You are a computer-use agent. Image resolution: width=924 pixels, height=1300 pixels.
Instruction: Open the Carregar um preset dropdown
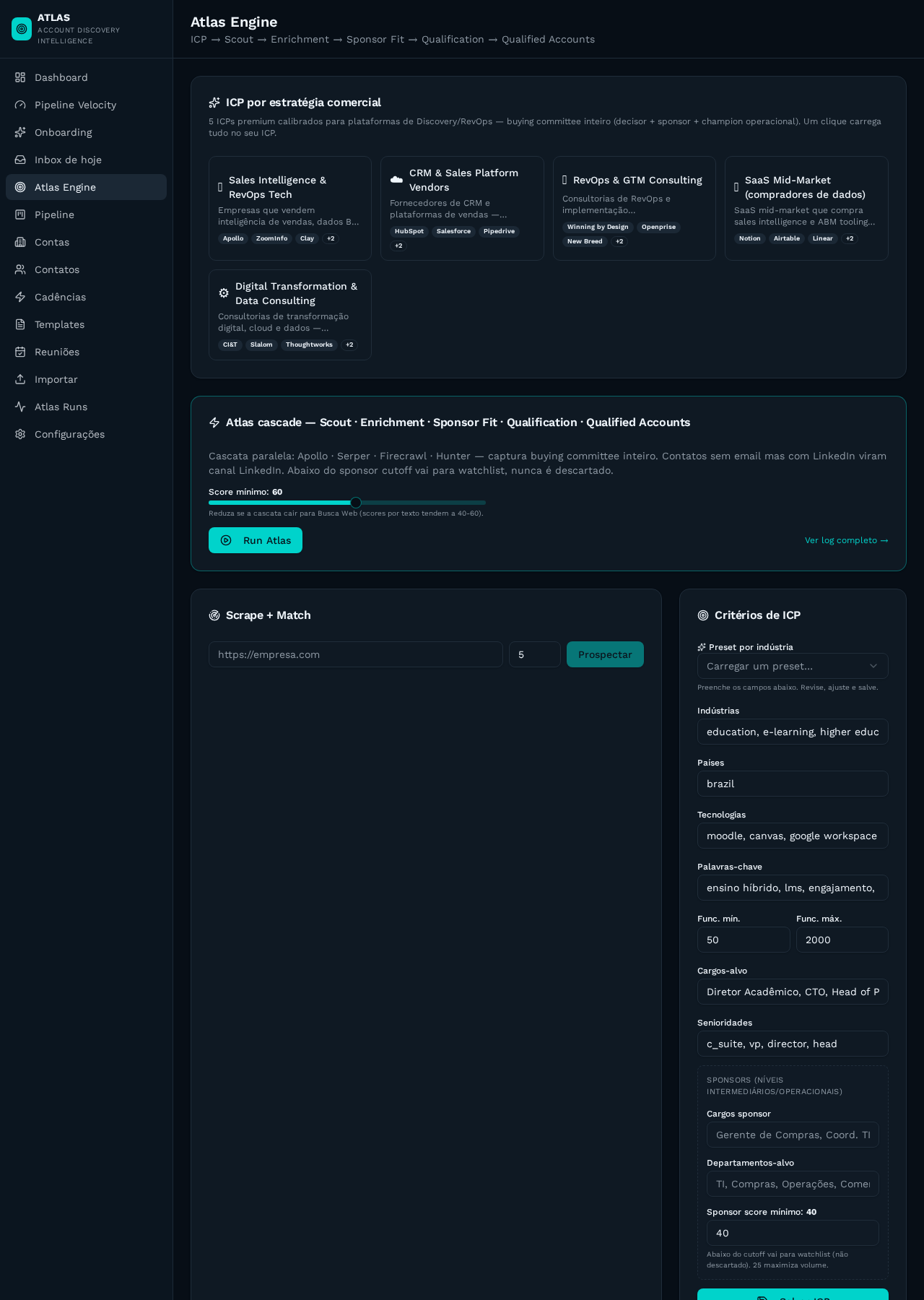click(793, 666)
